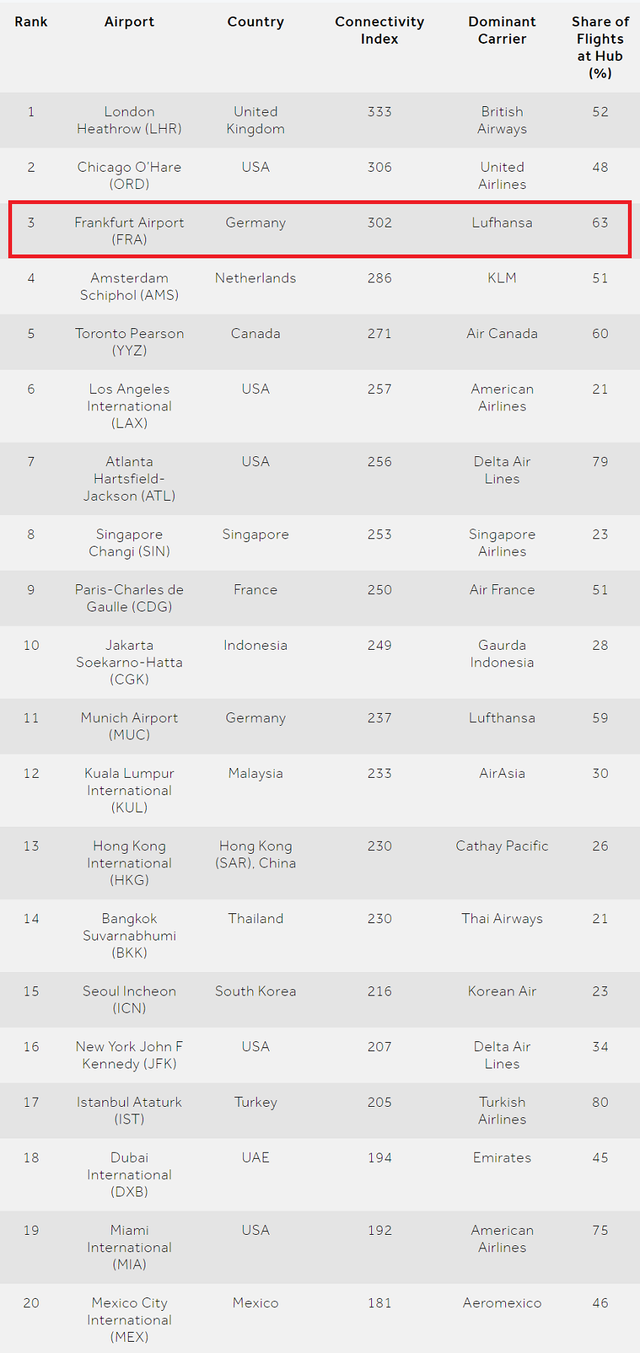Click the Aeromexico carrier cell
The width and height of the screenshot is (640, 1353).
pos(502,1303)
